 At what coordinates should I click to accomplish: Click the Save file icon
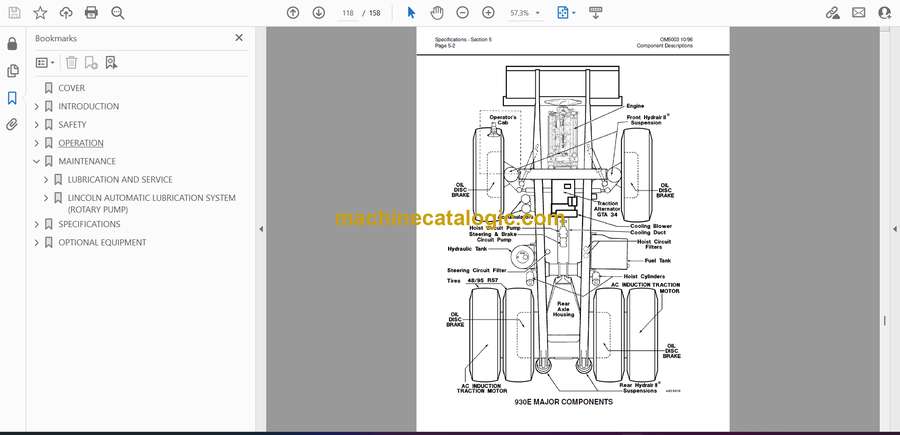coord(14,13)
